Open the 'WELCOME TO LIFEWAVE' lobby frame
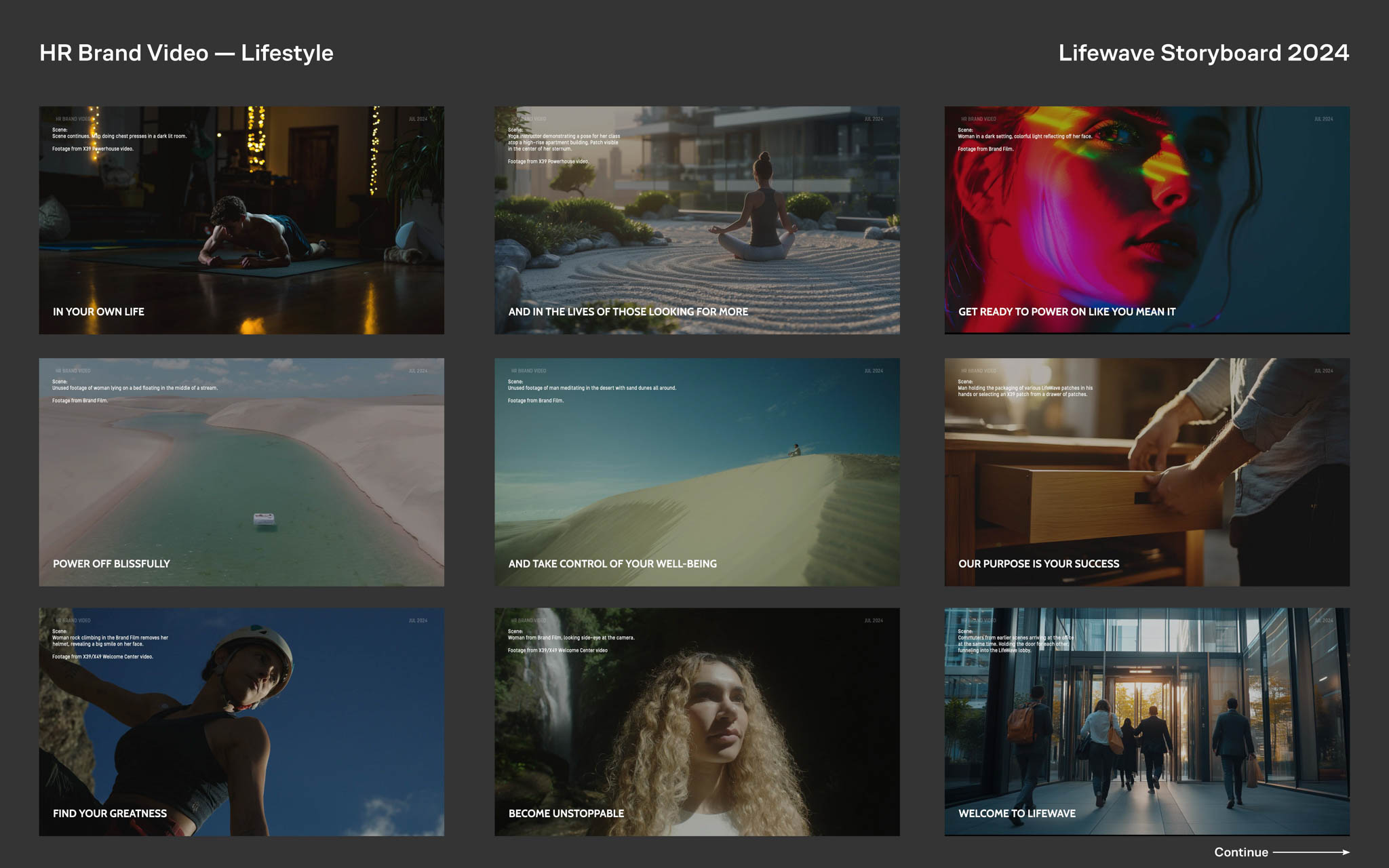This screenshot has height=868, width=1389. click(1146, 722)
